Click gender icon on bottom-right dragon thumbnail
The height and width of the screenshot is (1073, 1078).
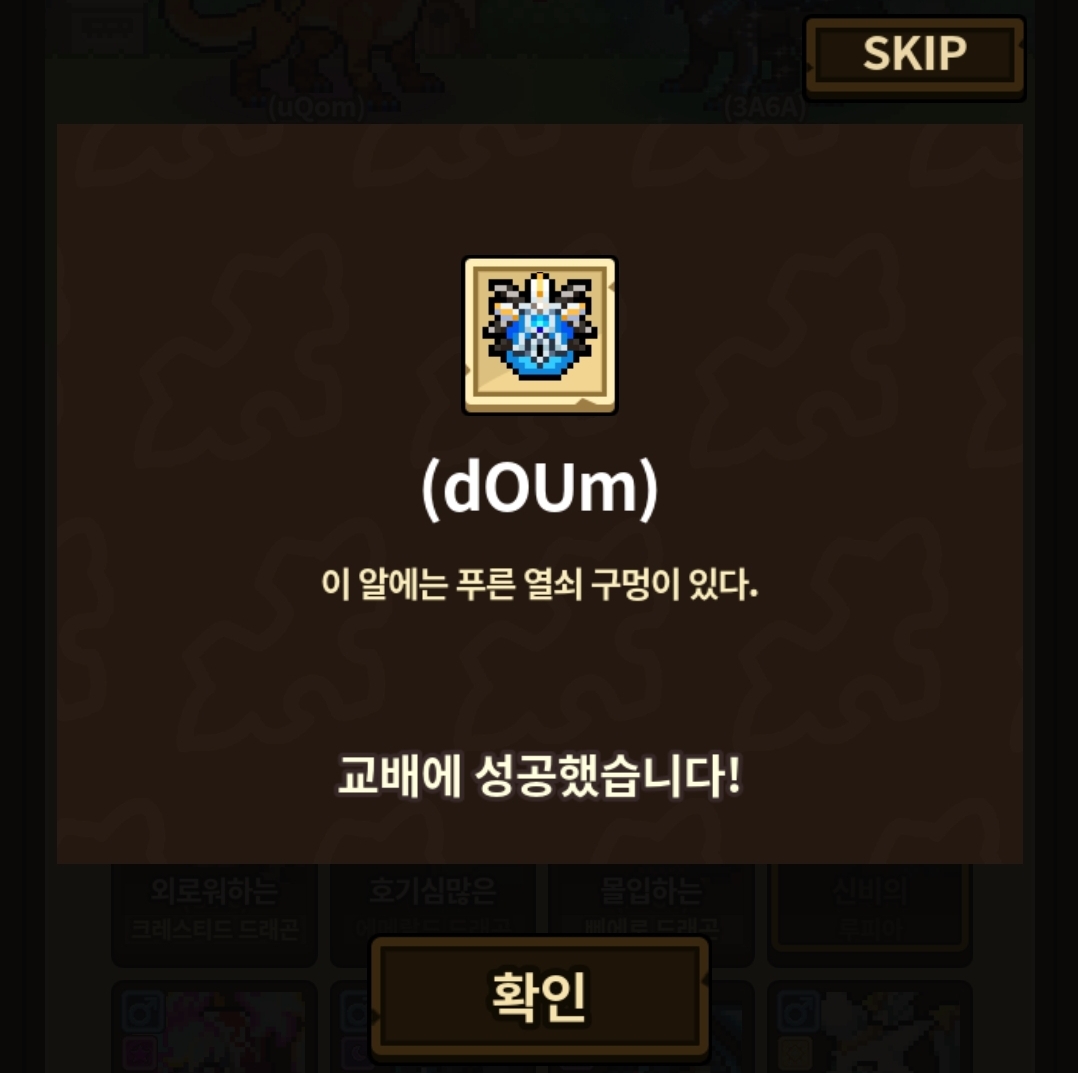(798, 1012)
